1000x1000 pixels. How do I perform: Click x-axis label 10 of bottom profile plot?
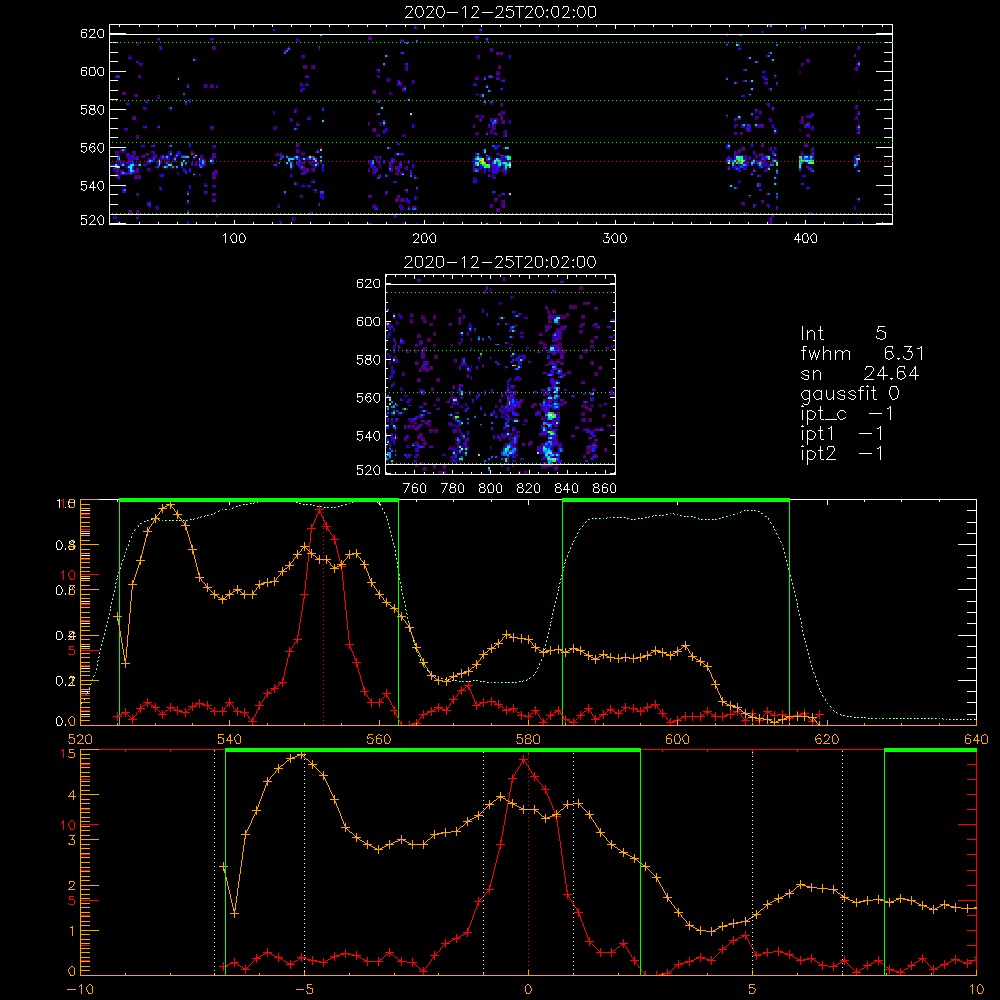point(976,989)
